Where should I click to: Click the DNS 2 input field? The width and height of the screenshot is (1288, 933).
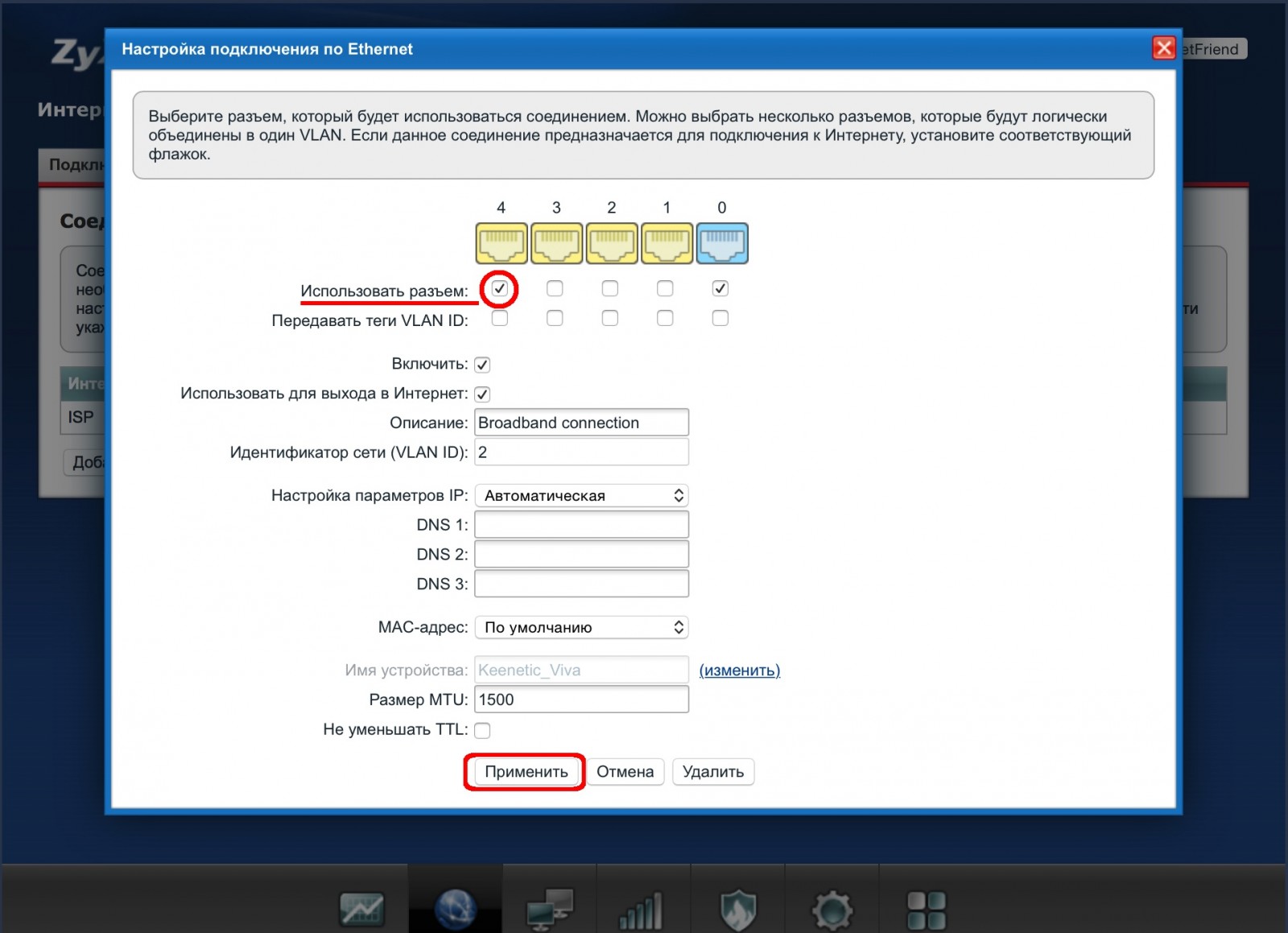coord(581,554)
